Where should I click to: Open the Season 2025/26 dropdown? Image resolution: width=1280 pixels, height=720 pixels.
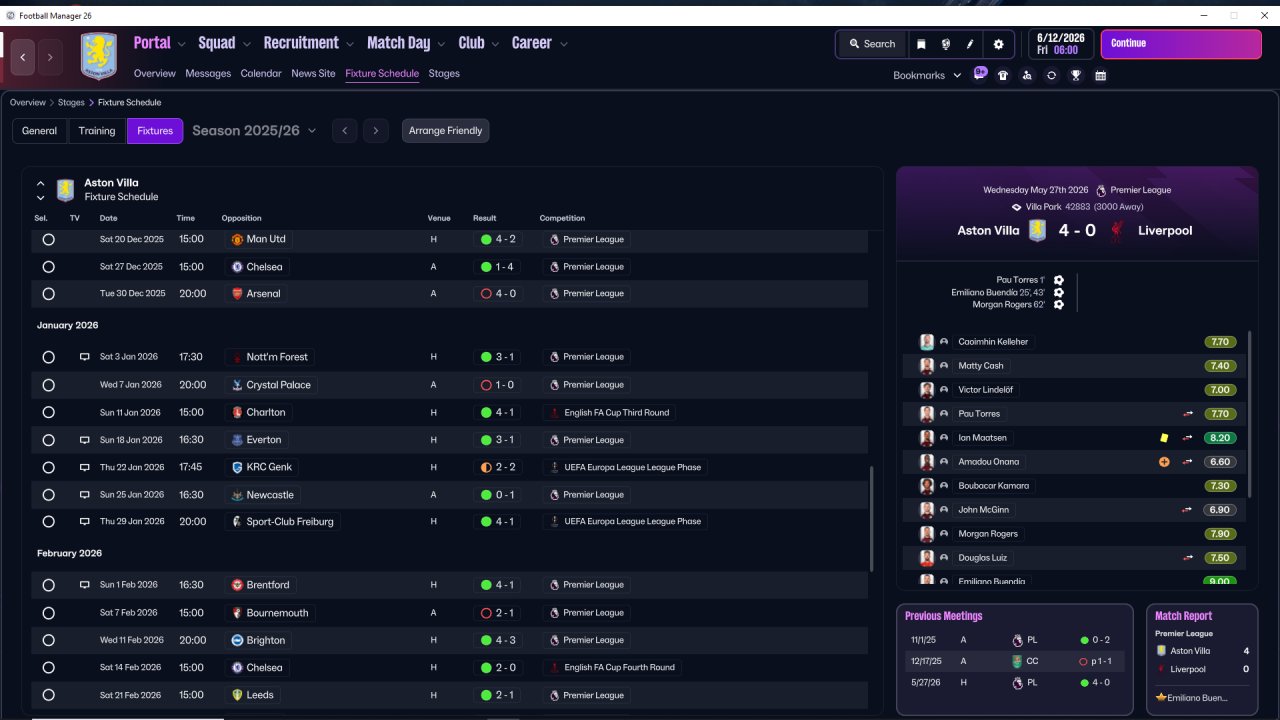coord(254,131)
